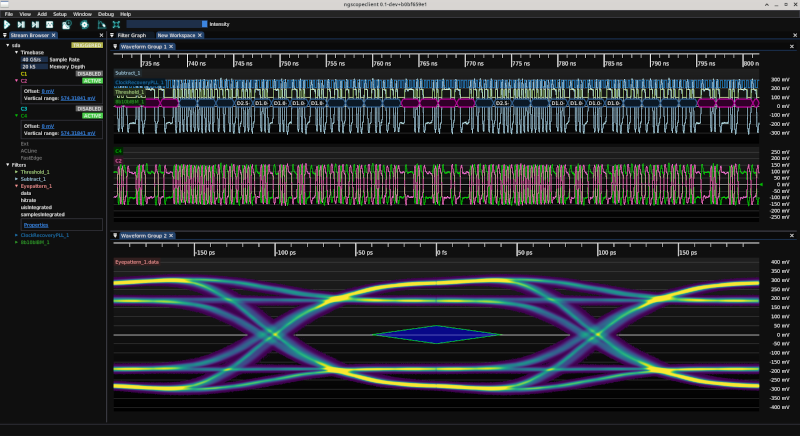Open Stream Browser panel dock menu icon
800x436 pixels.
5,35
